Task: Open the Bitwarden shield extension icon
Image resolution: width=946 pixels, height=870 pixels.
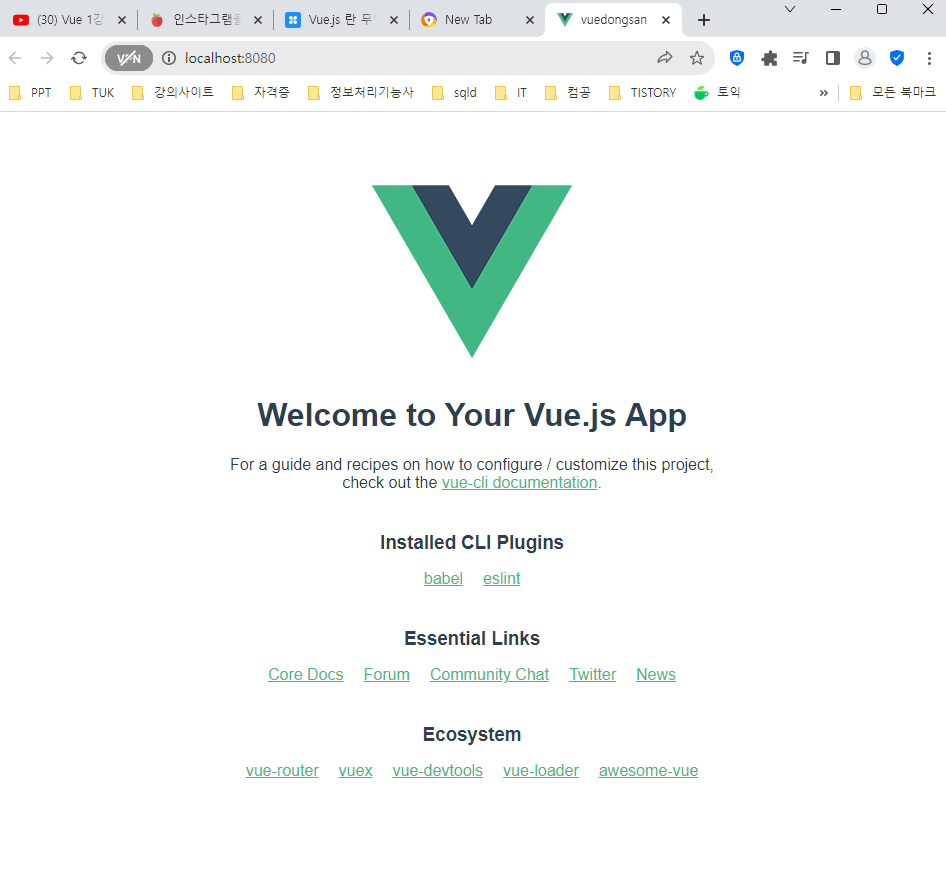Action: (x=737, y=58)
